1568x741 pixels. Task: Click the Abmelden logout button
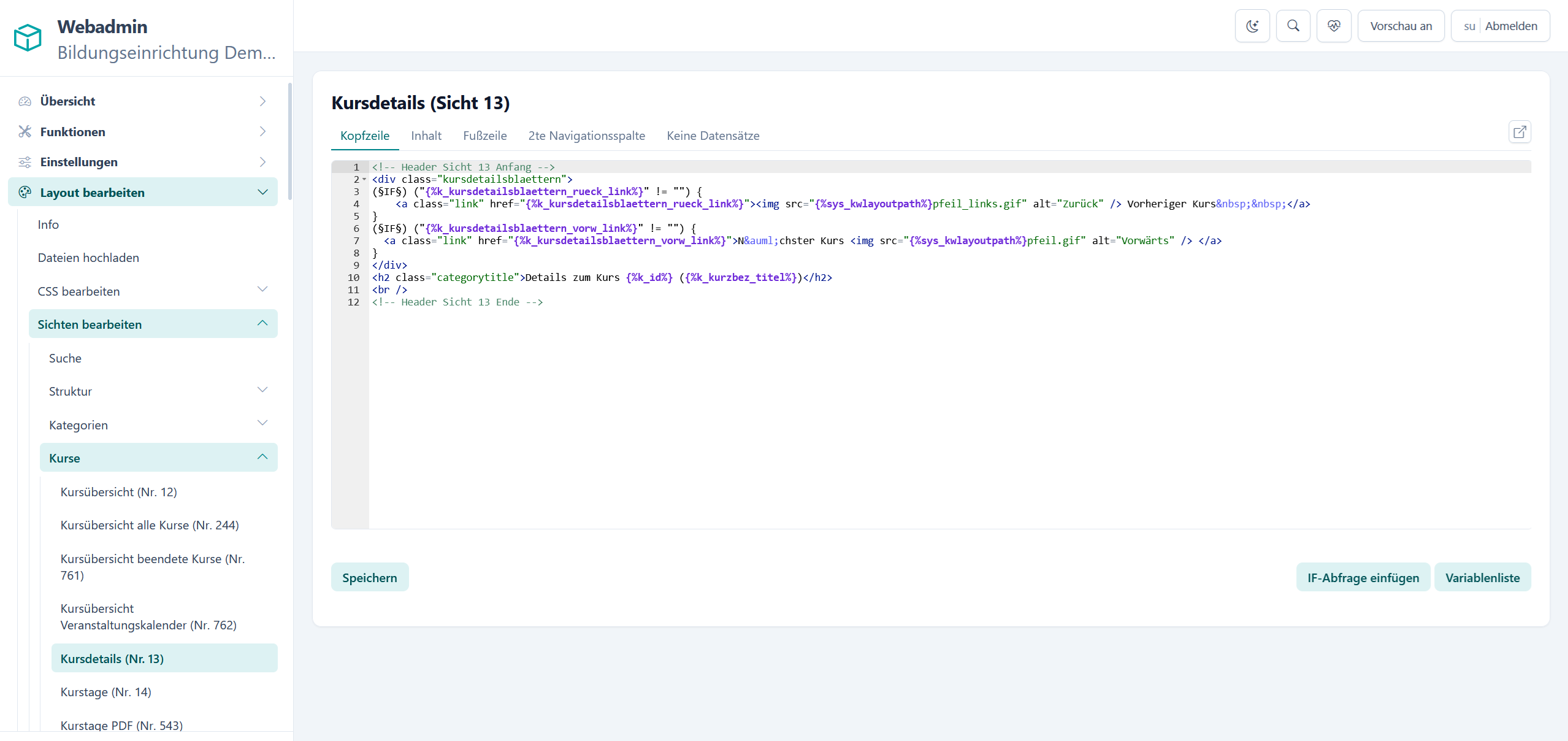pyautogui.click(x=1500, y=26)
